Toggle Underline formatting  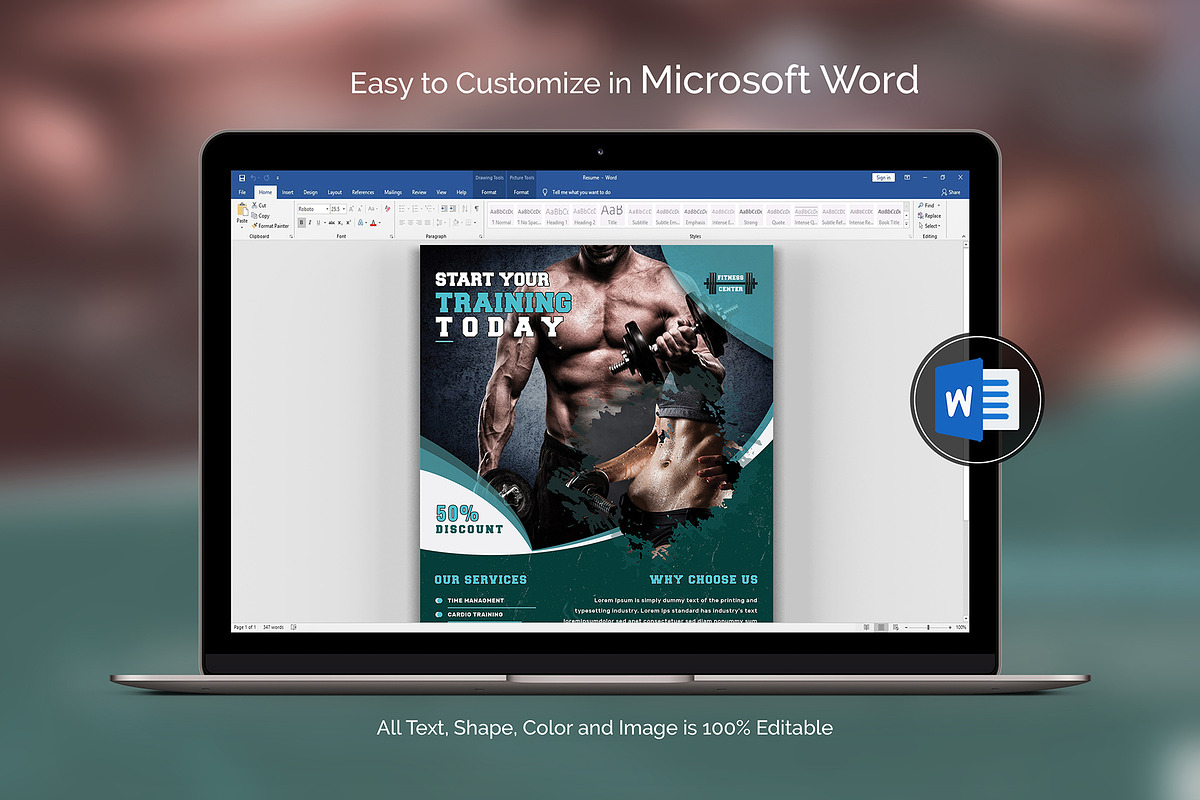tap(318, 223)
